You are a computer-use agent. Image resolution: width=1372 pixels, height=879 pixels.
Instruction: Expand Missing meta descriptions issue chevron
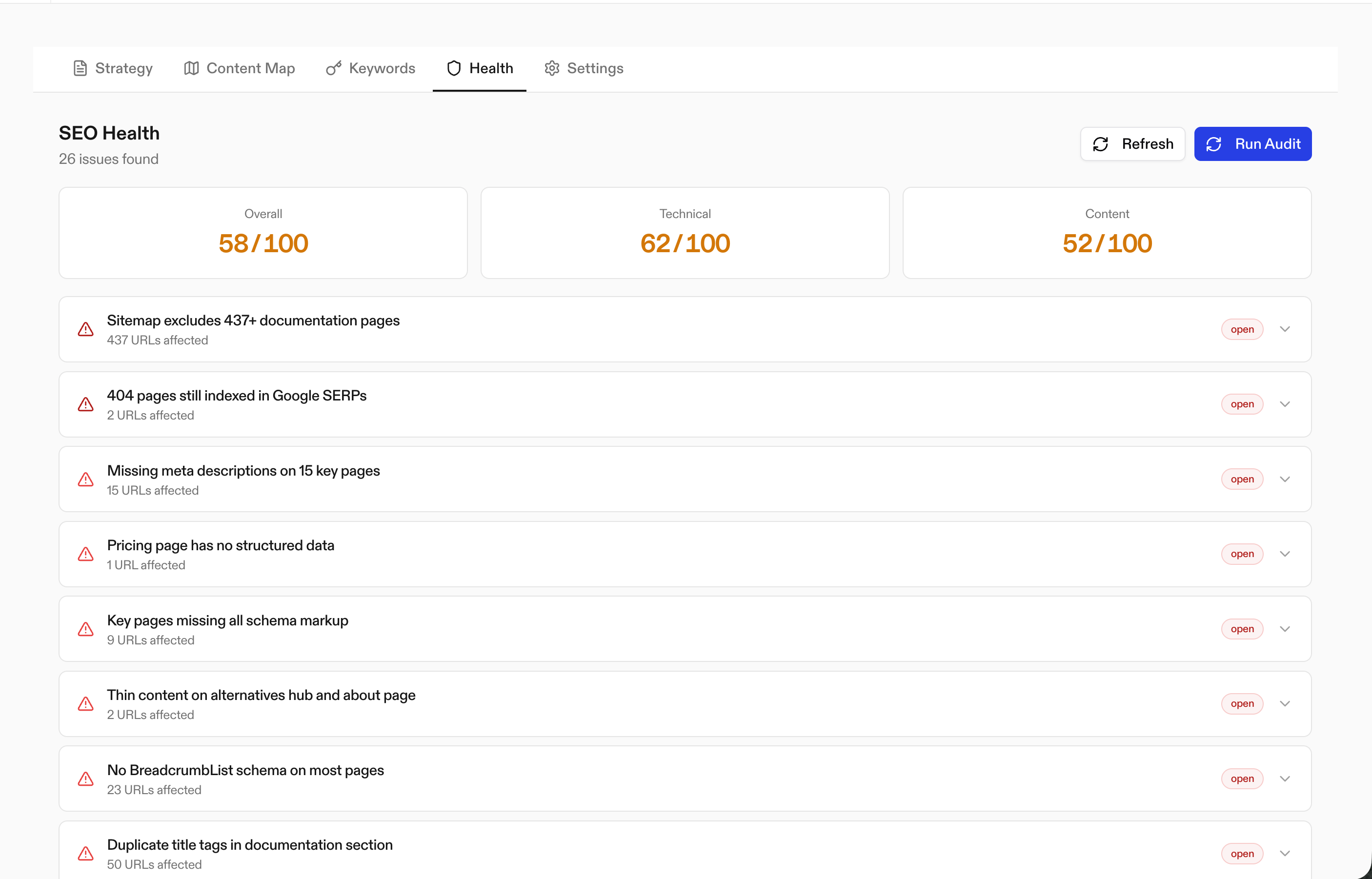pyautogui.click(x=1285, y=479)
